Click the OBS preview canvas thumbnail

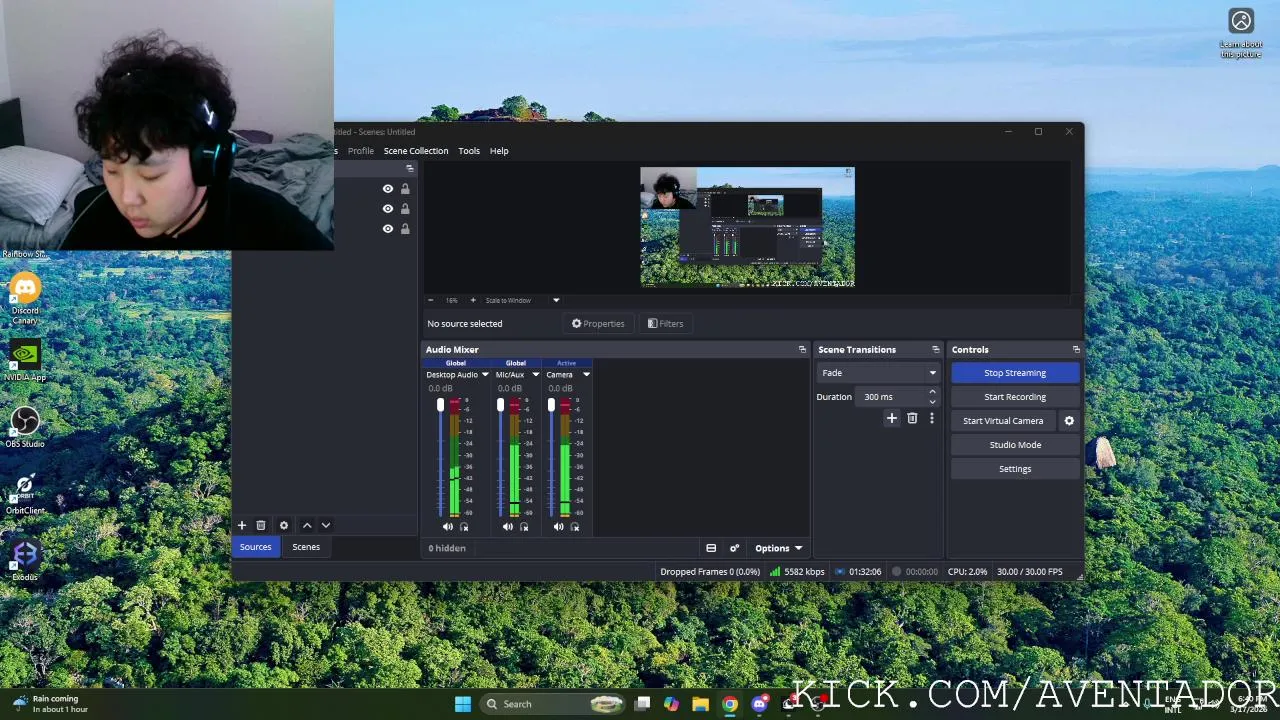coord(747,227)
